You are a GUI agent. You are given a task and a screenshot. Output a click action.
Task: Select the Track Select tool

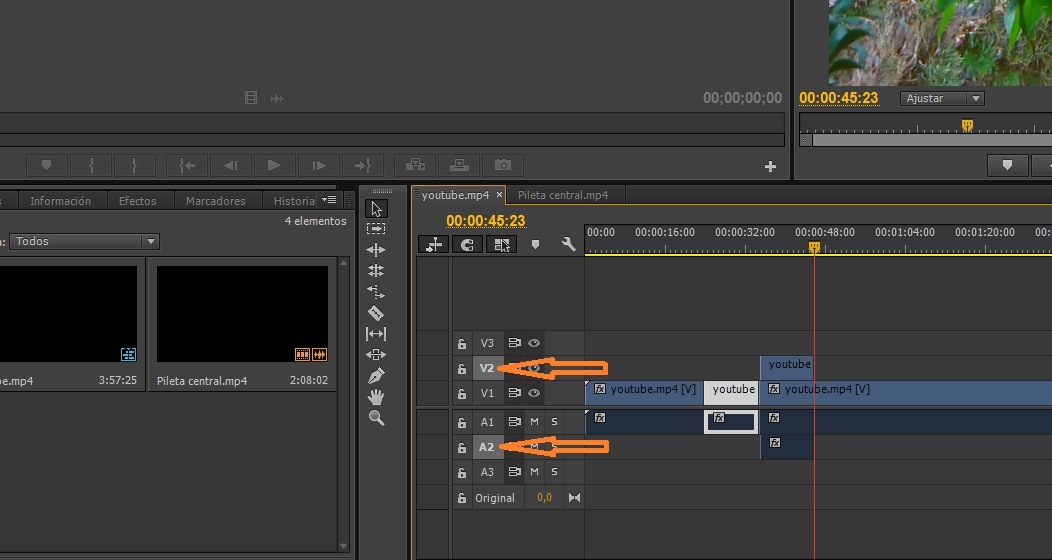pyautogui.click(x=376, y=229)
